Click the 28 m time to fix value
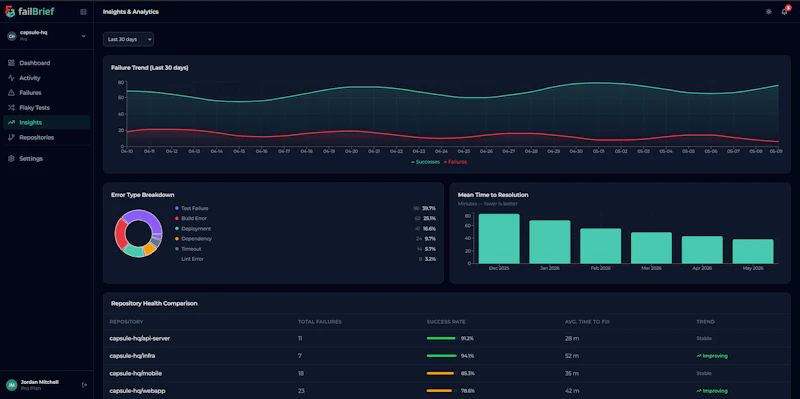The height and width of the screenshot is (399, 800). pyautogui.click(x=571, y=338)
